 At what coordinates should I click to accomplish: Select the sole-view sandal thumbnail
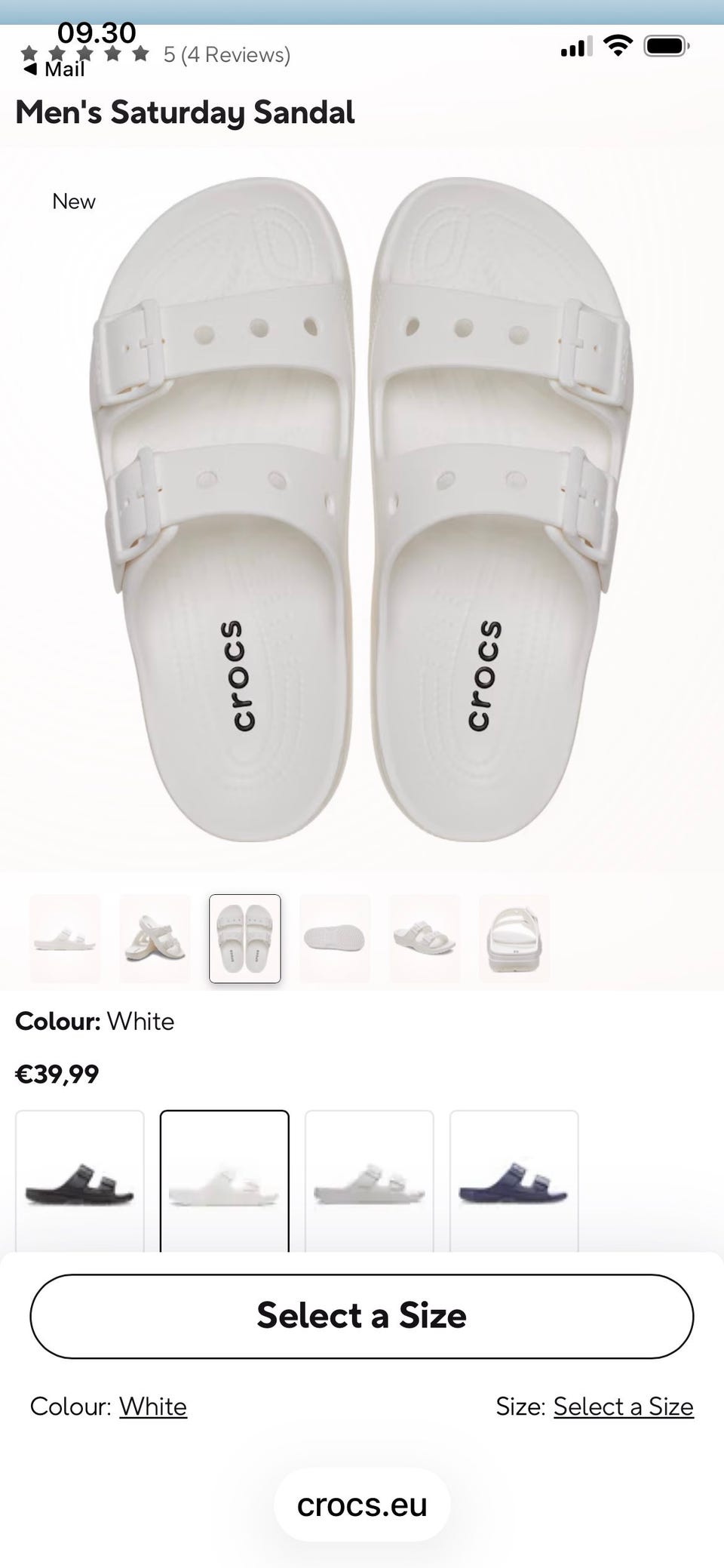(x=335, y=939)
